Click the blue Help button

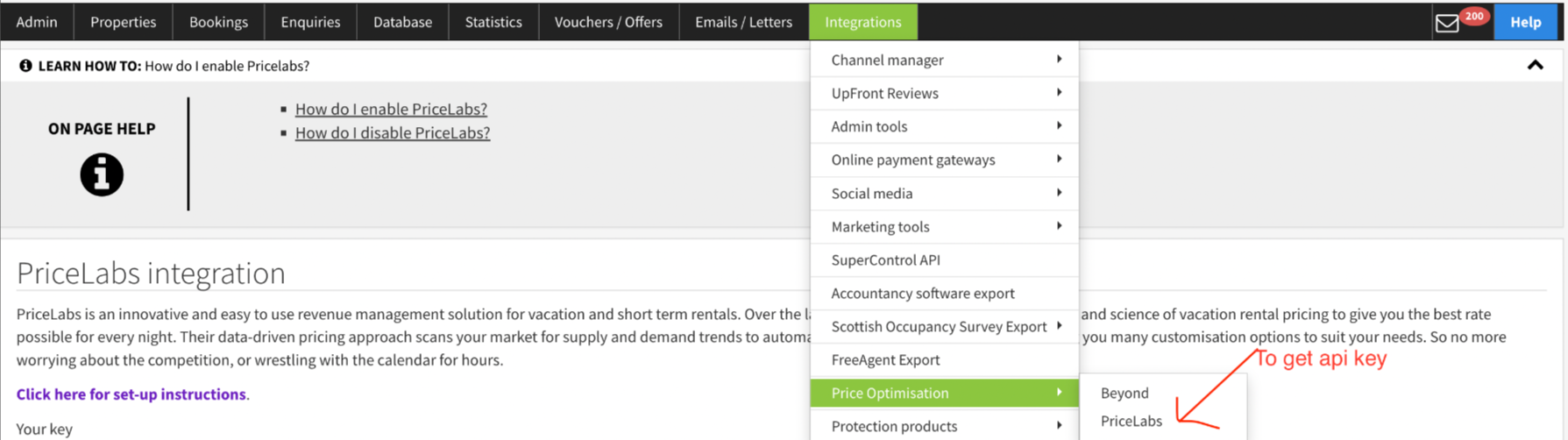(1526, 22)
